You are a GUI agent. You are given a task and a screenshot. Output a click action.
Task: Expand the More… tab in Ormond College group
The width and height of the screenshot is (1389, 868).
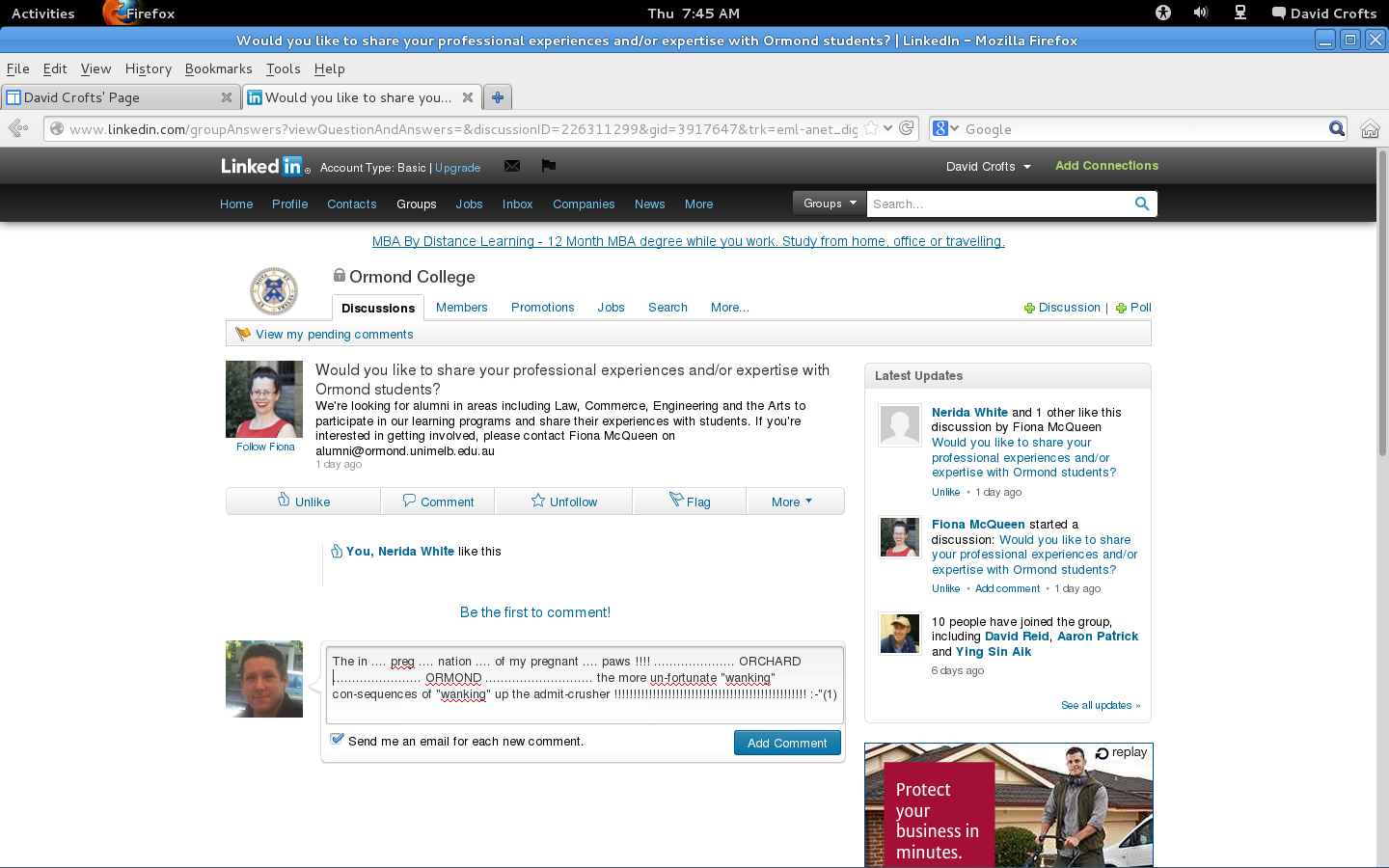click(729, 308)
